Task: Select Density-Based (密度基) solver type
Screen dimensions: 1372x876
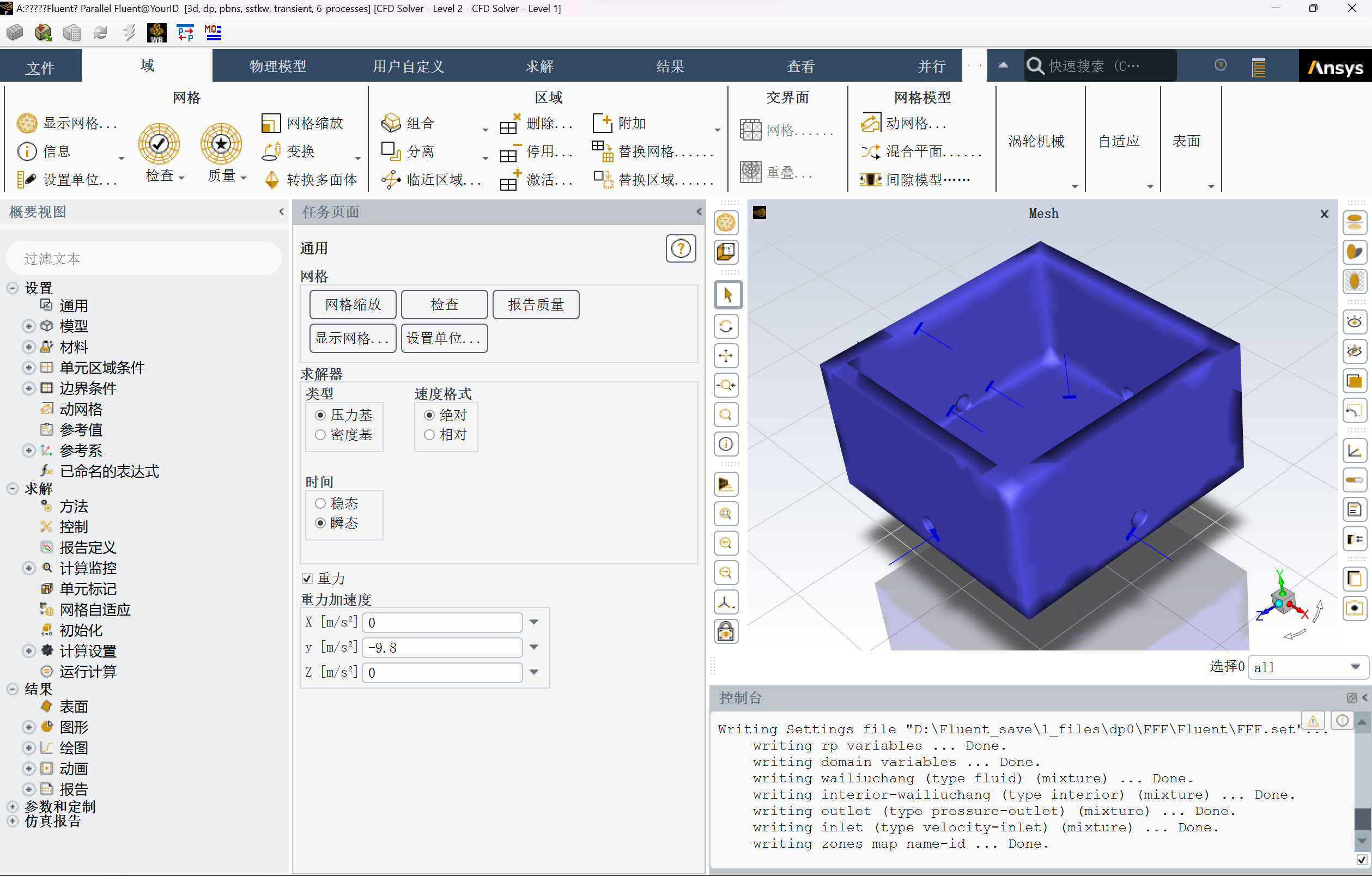Action: (320, 435)
